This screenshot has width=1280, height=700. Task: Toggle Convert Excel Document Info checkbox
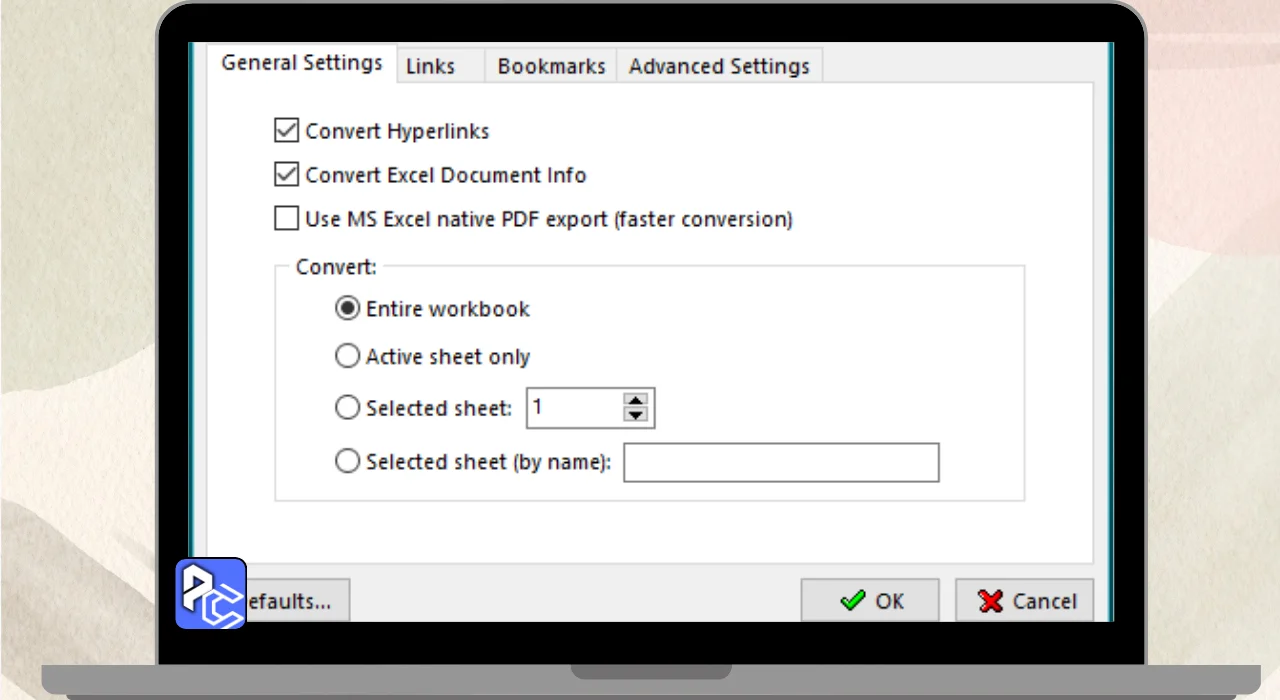coord(287,175)
